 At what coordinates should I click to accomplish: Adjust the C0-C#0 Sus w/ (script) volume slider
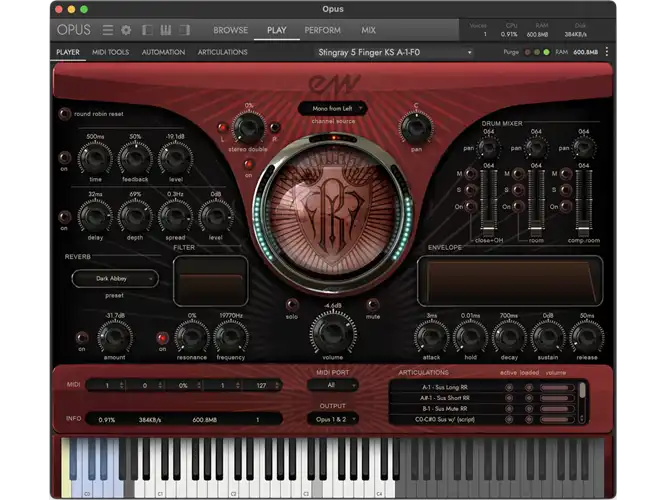556,420
